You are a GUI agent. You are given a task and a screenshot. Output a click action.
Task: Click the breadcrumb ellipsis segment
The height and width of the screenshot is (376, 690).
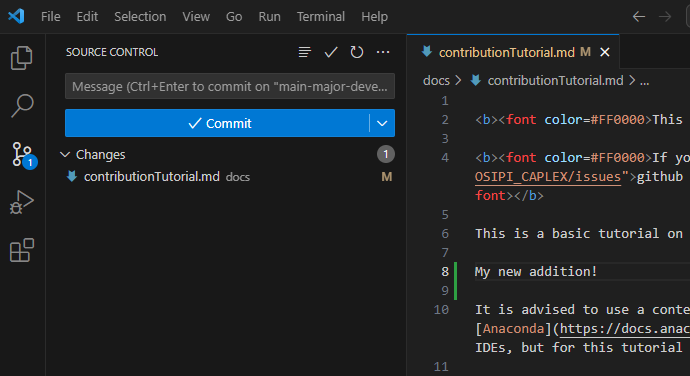click(x=644, y=81)
